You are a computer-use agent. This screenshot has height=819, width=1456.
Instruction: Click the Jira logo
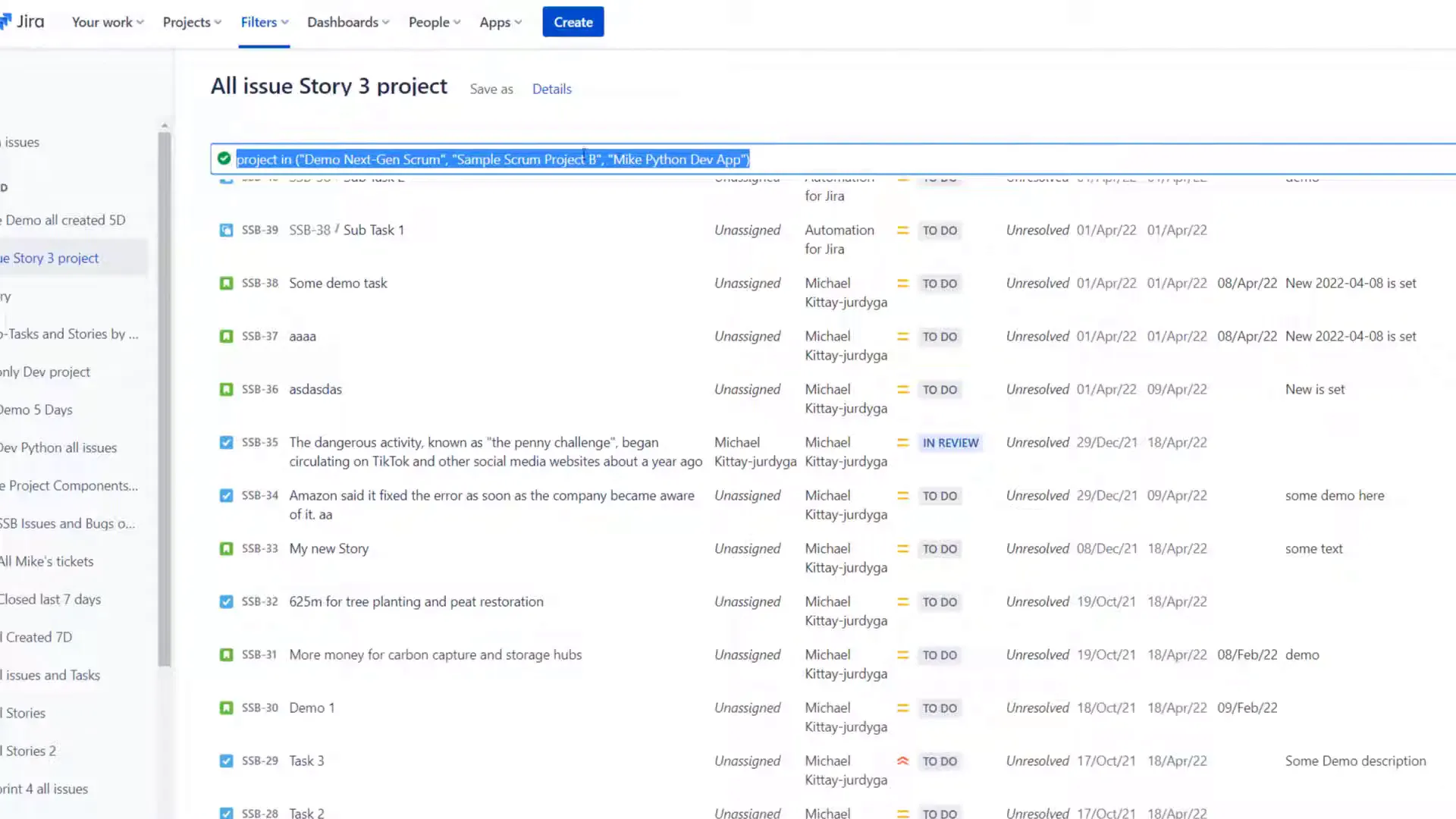pos(22,21)
